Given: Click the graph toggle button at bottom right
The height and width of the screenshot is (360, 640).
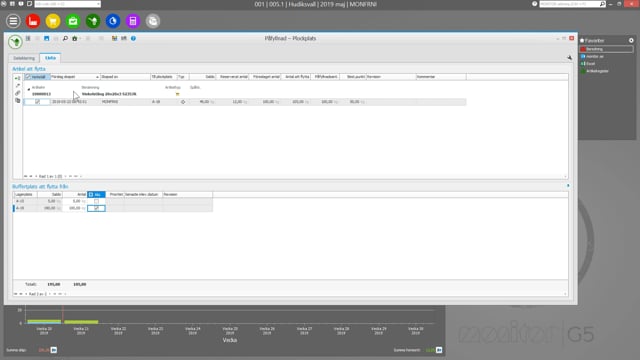Looking at the screenshot, I should click(439, 350).
